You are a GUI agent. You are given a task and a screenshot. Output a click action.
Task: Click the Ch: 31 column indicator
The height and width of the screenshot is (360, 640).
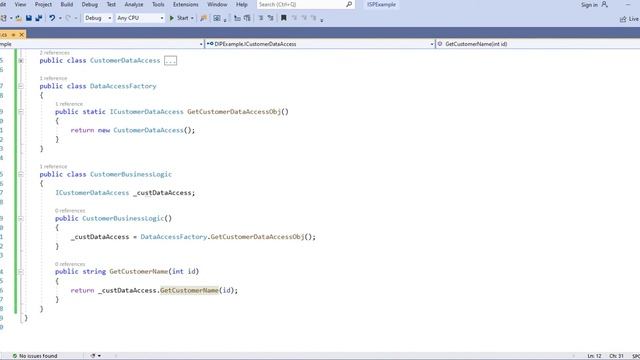coord(617,356)
